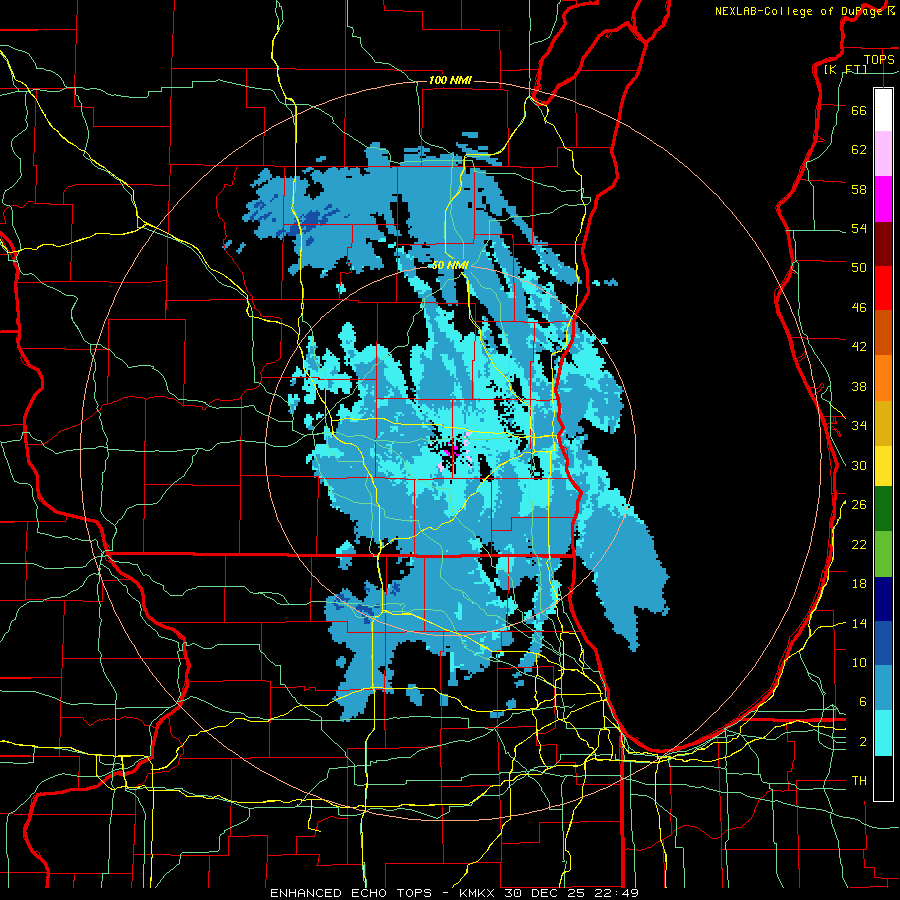The width and height of the screenshot is (900, 900).
Task: Click the light pink legend swatch
Action: 883,154
